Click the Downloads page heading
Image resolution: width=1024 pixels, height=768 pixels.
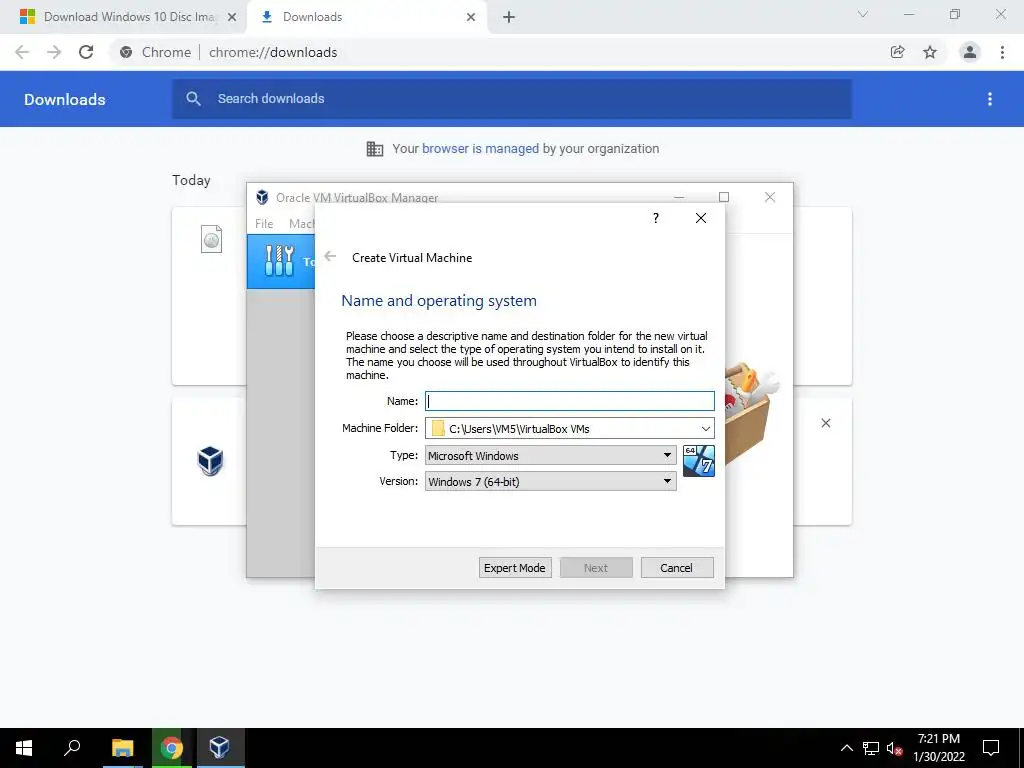click(x=65, y=99)
